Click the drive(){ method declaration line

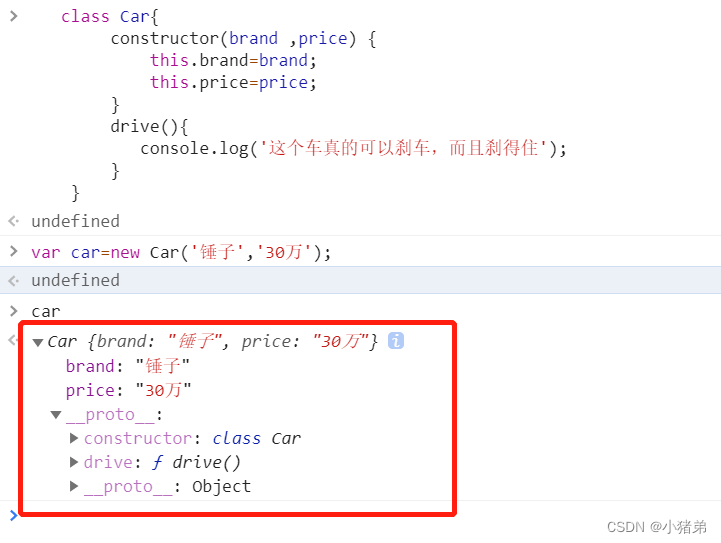[149, 126]
